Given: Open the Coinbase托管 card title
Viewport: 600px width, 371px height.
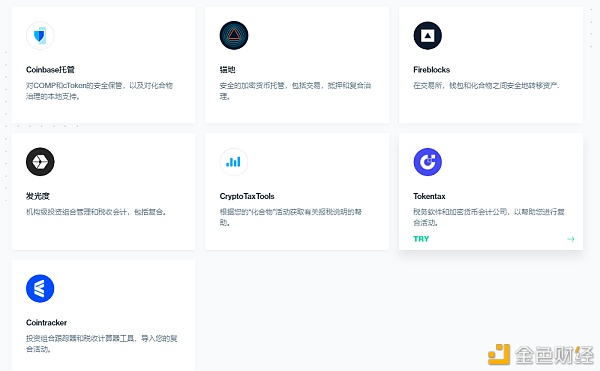Looking at the screenshot, I should [x=50, y=70].
